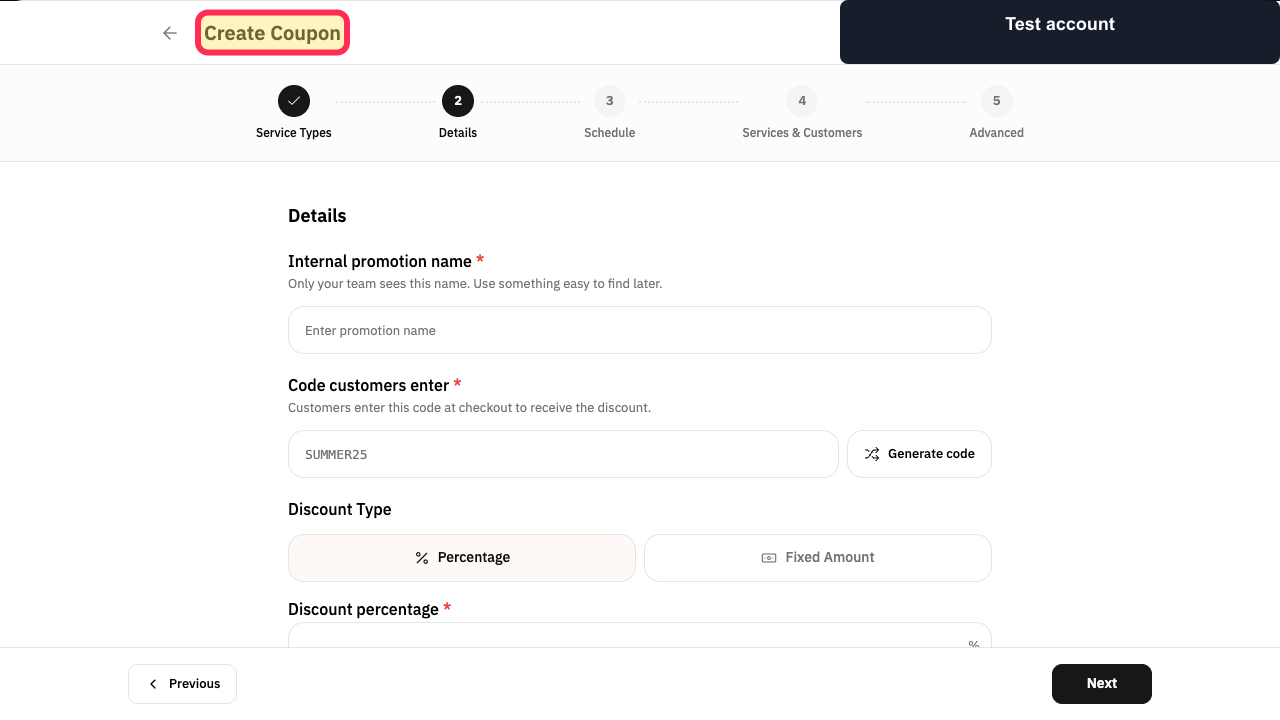This screenshot has height=720, width=1280.
Task: Click the completed Service Types checkmark step
Action: pos(294,101)
